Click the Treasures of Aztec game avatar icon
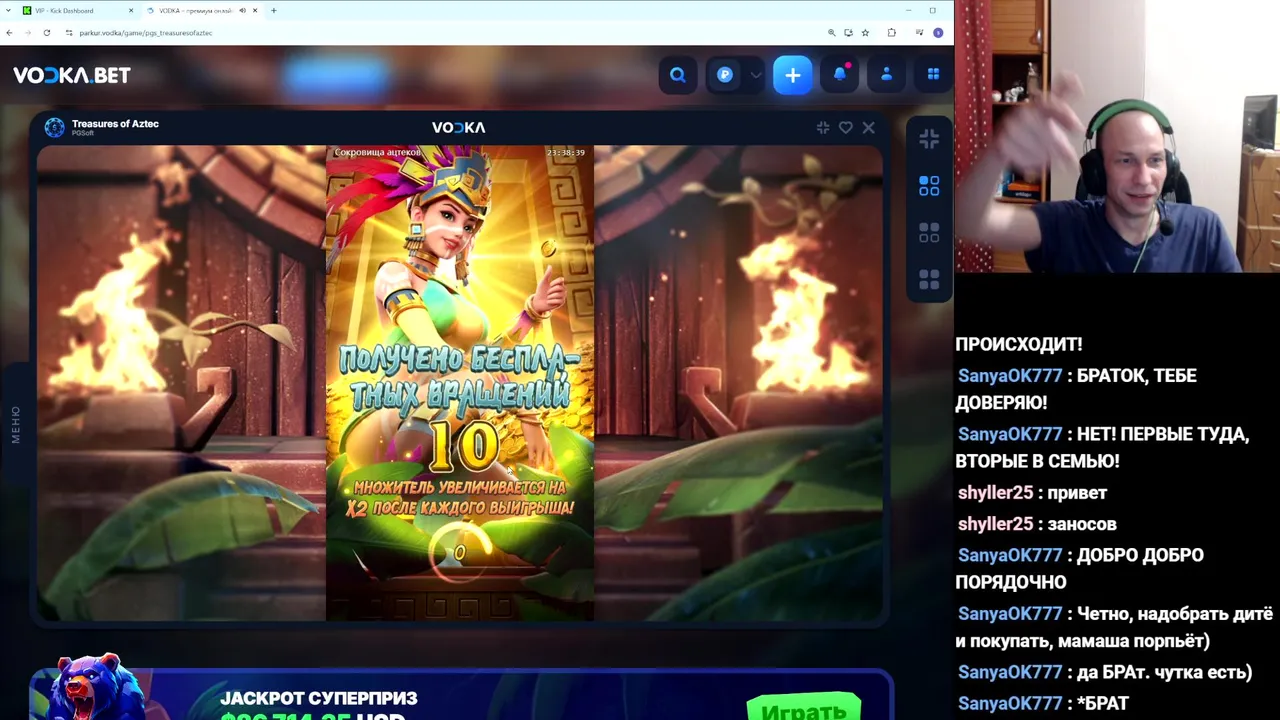Viewport: 1280px width, 720px height. [54, 127]
